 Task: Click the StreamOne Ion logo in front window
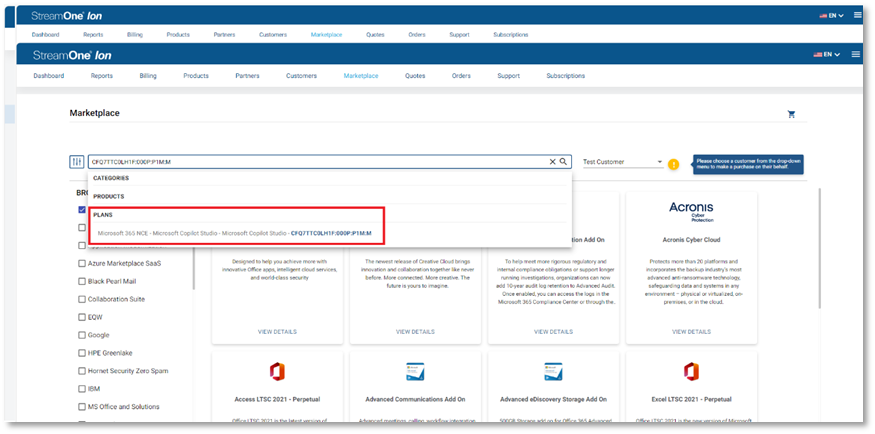(72, 55)
